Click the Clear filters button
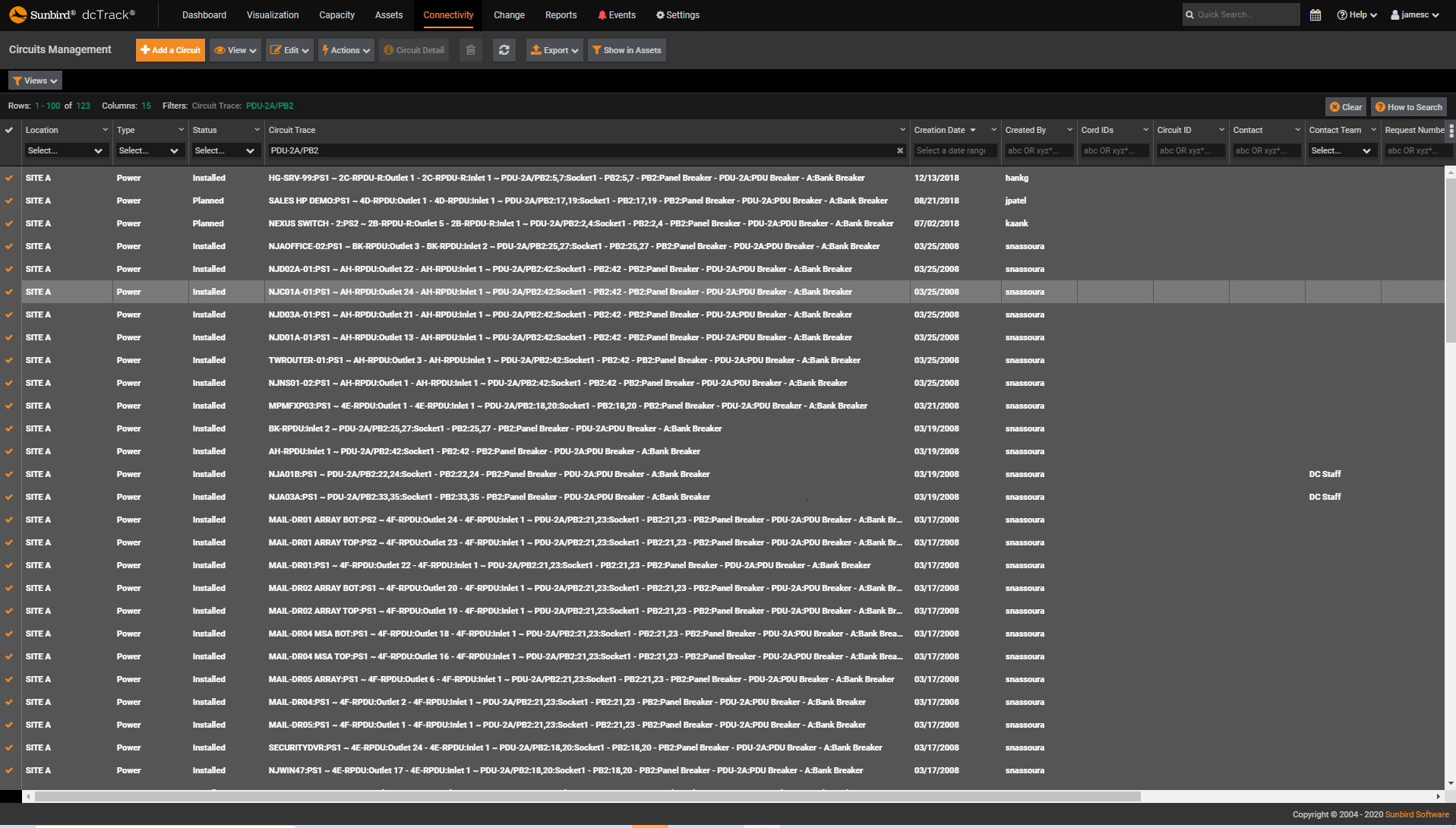 coord(1344,106)
